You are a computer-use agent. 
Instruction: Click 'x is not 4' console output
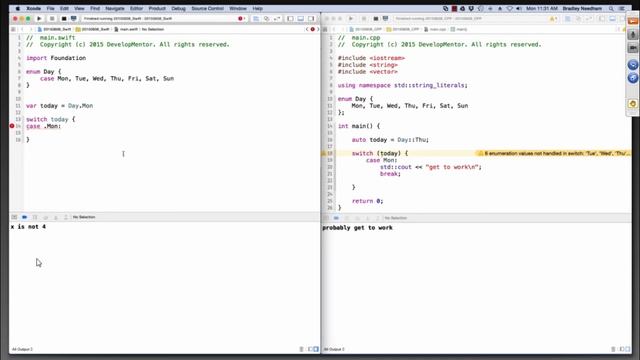coord(28,227)
